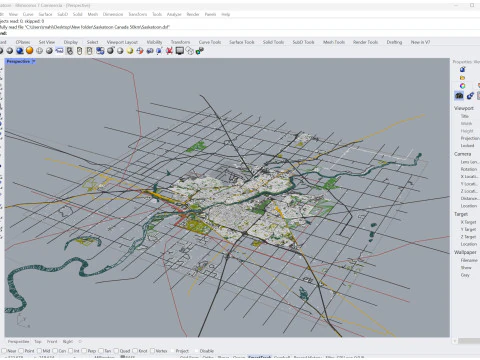Viewport: 480px width, 360px height.
Task: Click the blue rendered sphere display icon
Action: click(20, 51)
